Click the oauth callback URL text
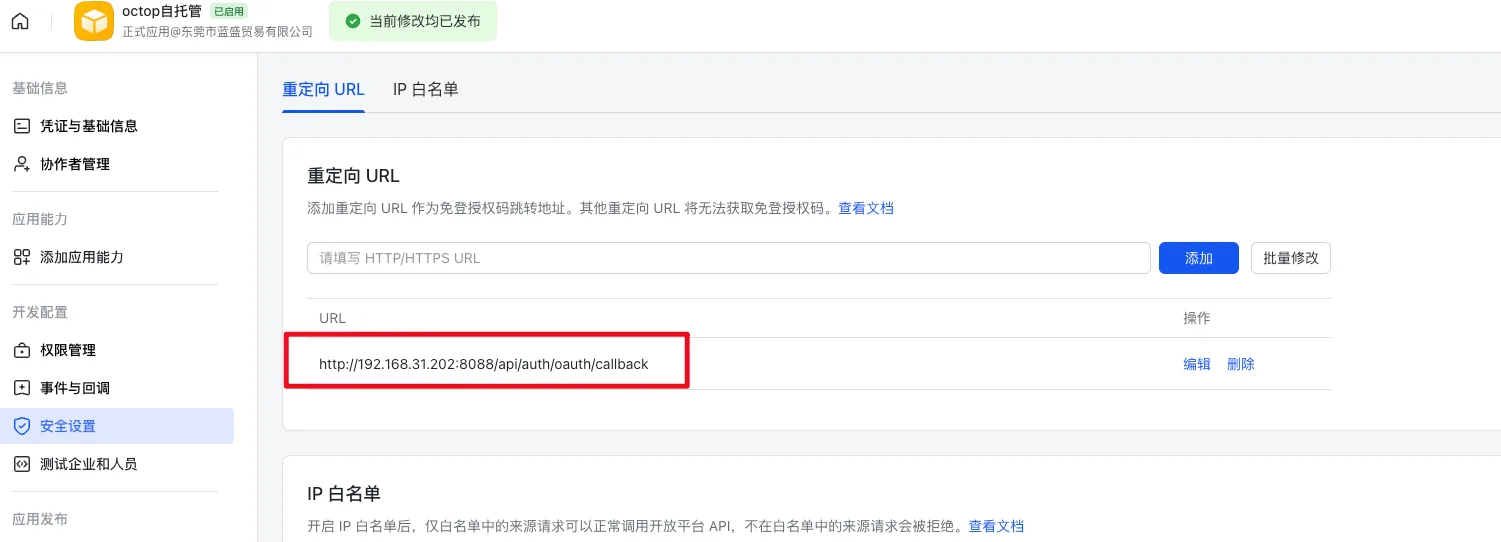 [484, 364]
